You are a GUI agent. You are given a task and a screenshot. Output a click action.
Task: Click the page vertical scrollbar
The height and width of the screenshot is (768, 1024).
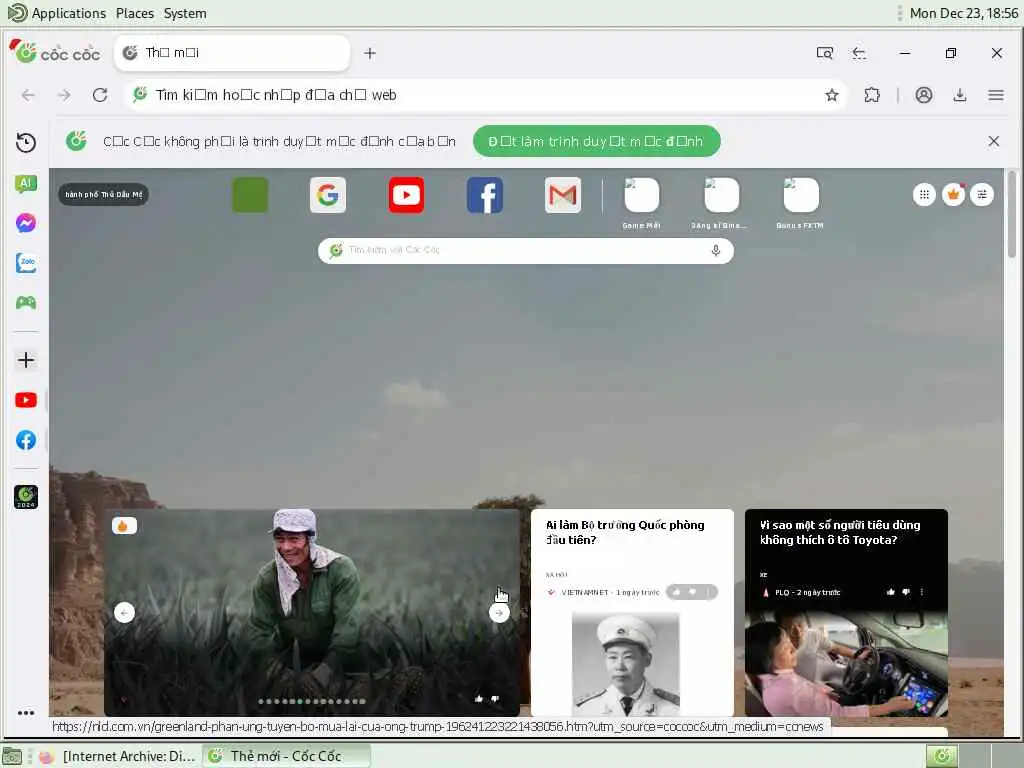coord(1012,213)
